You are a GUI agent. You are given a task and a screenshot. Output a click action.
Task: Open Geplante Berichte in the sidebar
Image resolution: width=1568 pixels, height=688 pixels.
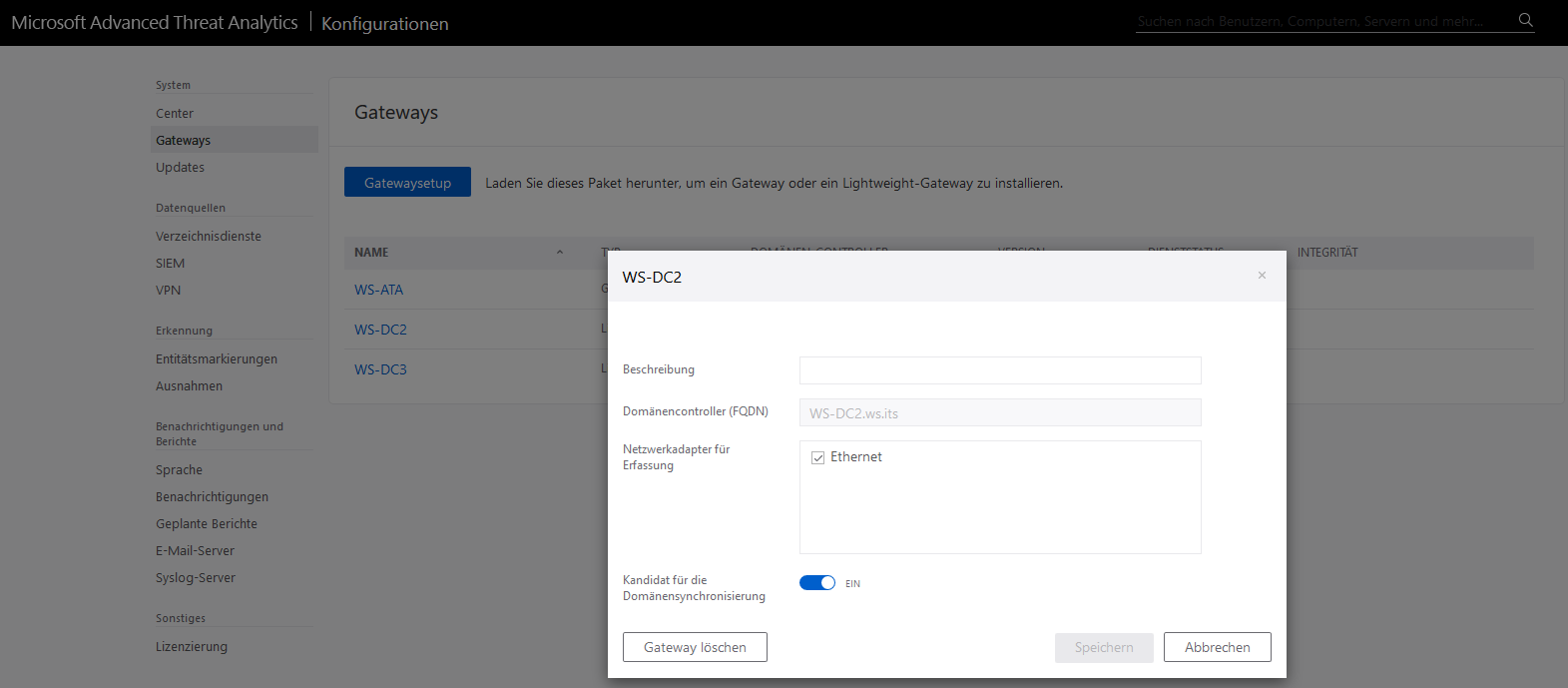207,524
